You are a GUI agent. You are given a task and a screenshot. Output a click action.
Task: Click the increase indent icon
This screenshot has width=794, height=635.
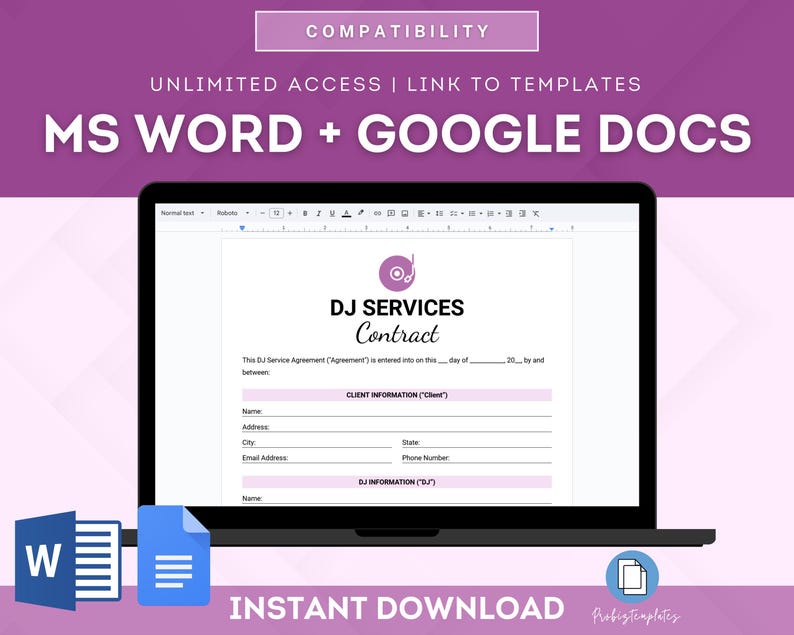[x=522, y=213]
